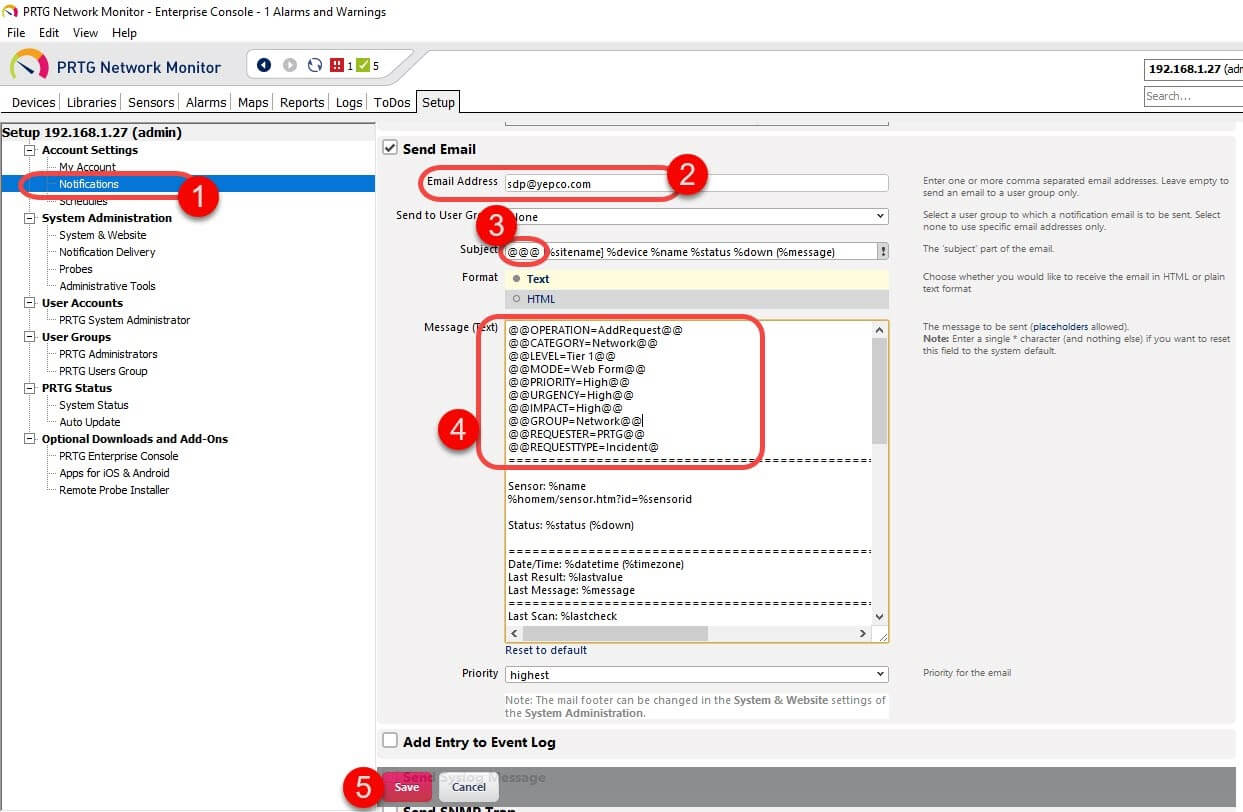Viewport: 1243px width, 812px height.
Task: Open the Help menu
Action: tap(124, 33)
